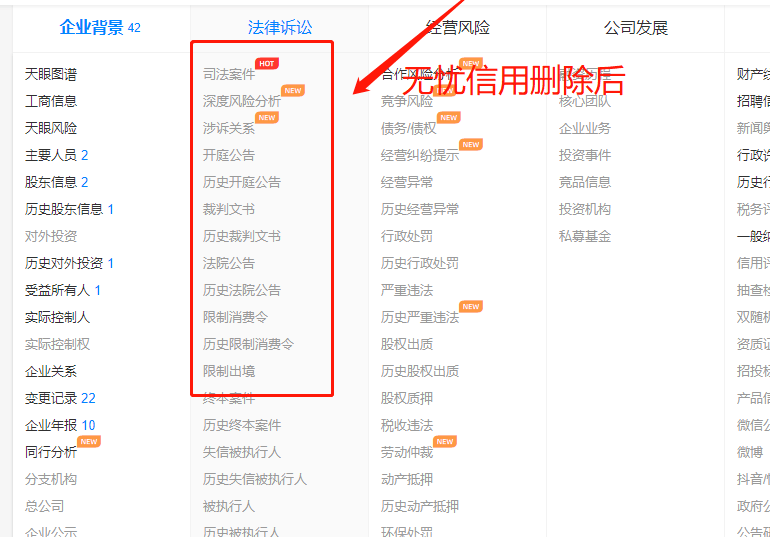Click NEW badge on 历史严重违法

(471, 306)
